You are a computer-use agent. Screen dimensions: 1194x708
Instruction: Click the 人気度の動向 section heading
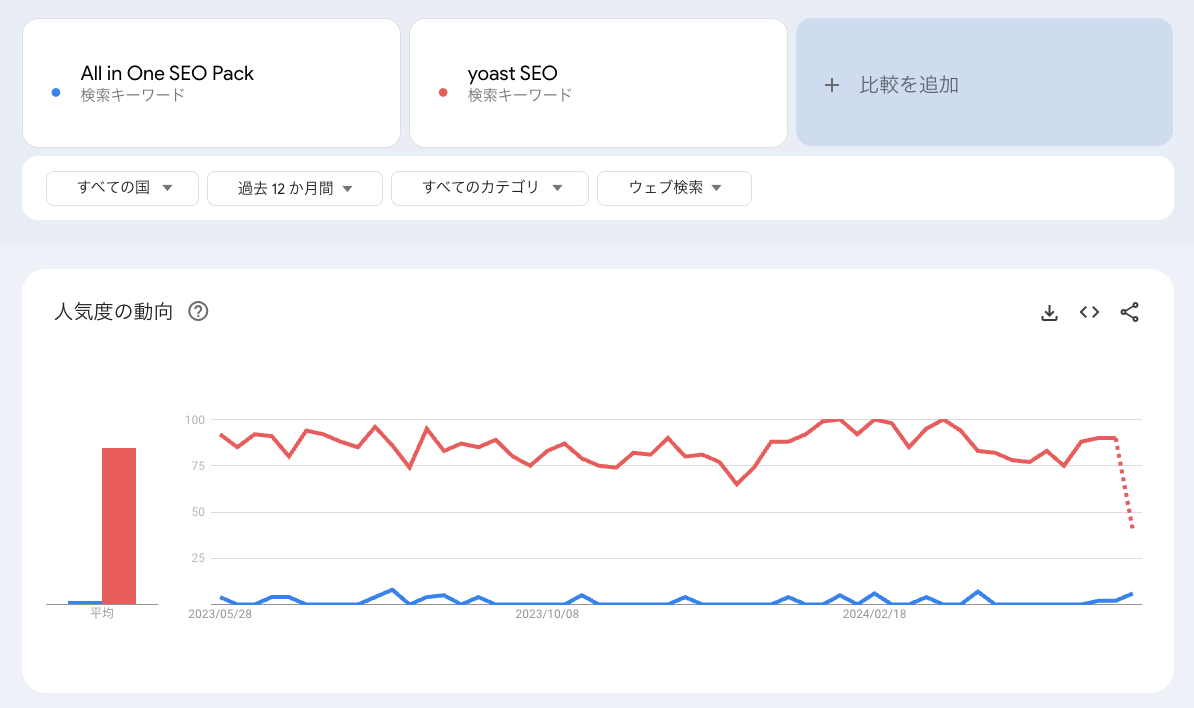pos(113,312)
